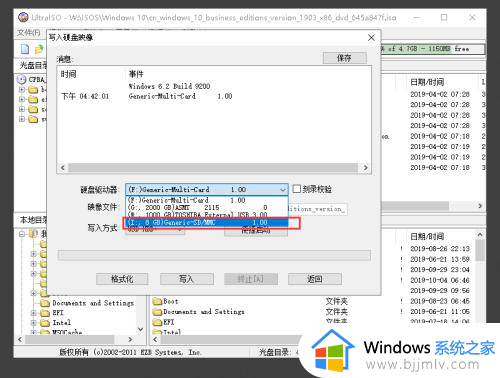
Task: Click Documents and Settings folder icon in file list
Action: 157,312
